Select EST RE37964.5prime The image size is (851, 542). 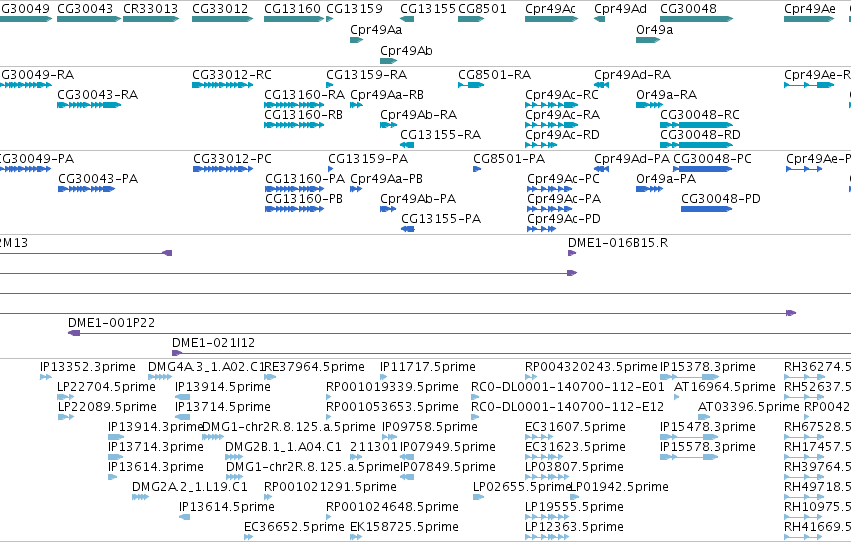coord(270,377)
